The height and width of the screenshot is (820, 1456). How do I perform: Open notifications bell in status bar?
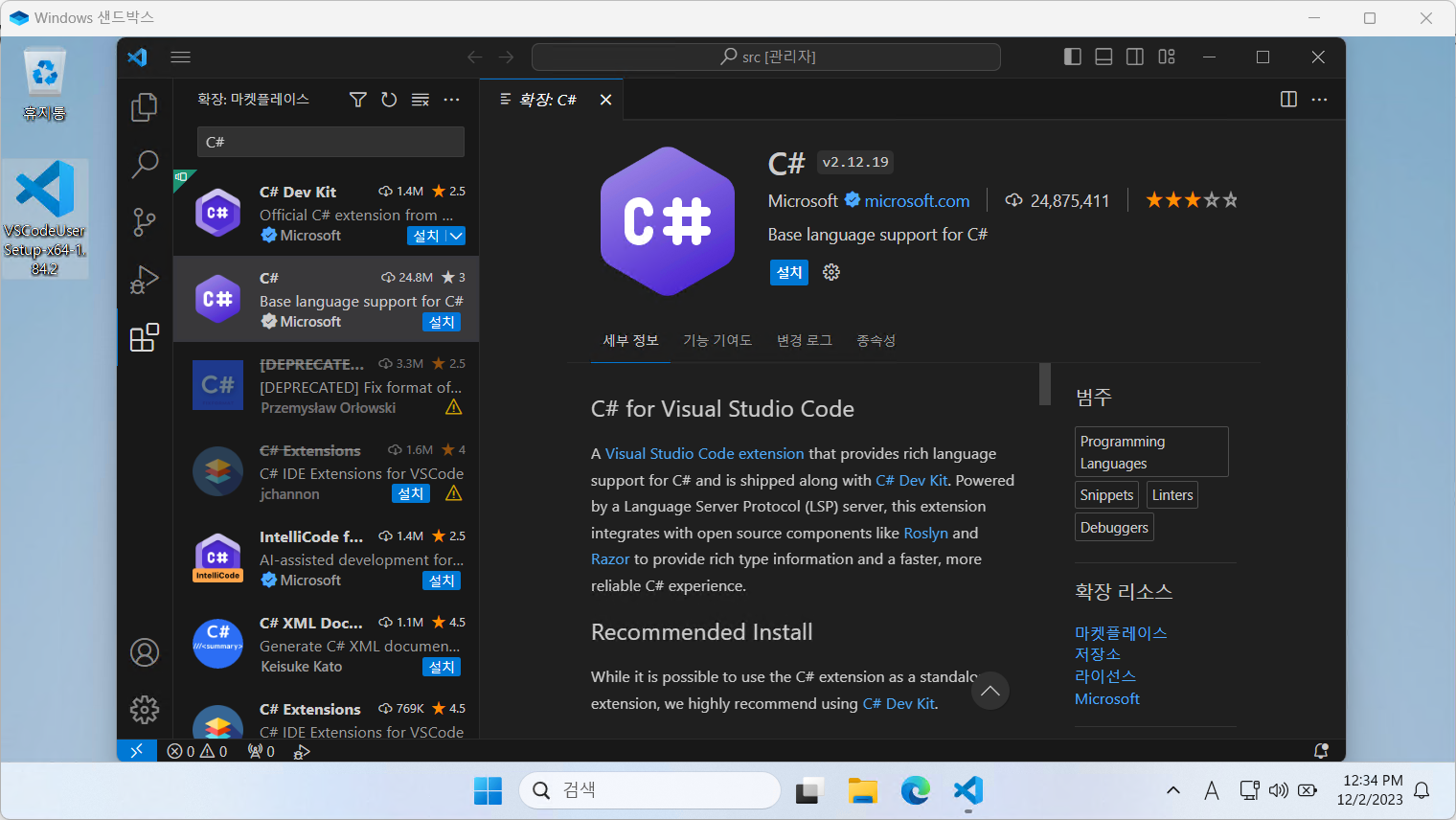click(x=1321, y=751)
